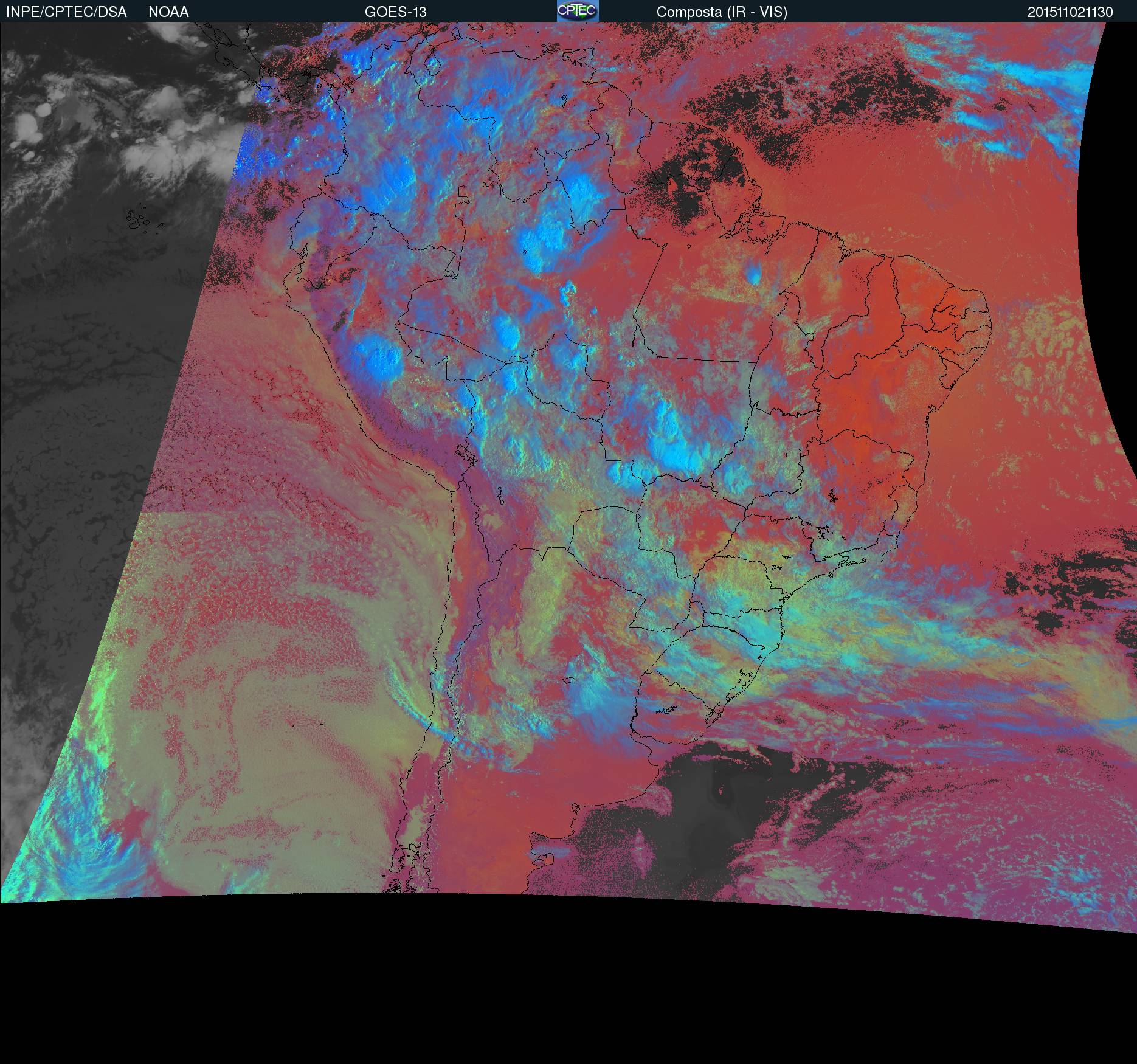Click the Composta (IR - VIS) title

tap(722, 12)
